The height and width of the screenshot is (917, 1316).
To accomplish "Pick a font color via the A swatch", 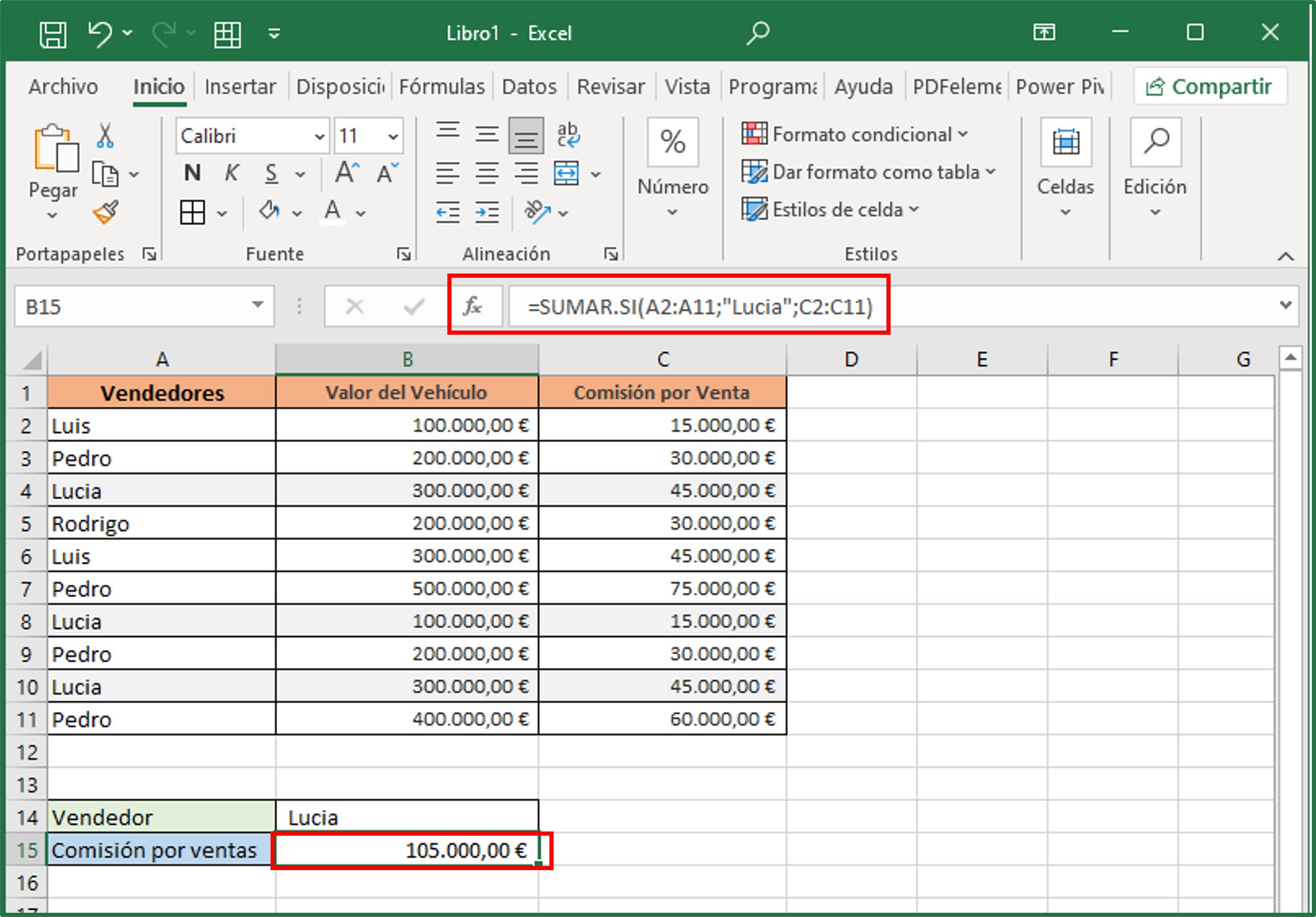I will [333, 211].
